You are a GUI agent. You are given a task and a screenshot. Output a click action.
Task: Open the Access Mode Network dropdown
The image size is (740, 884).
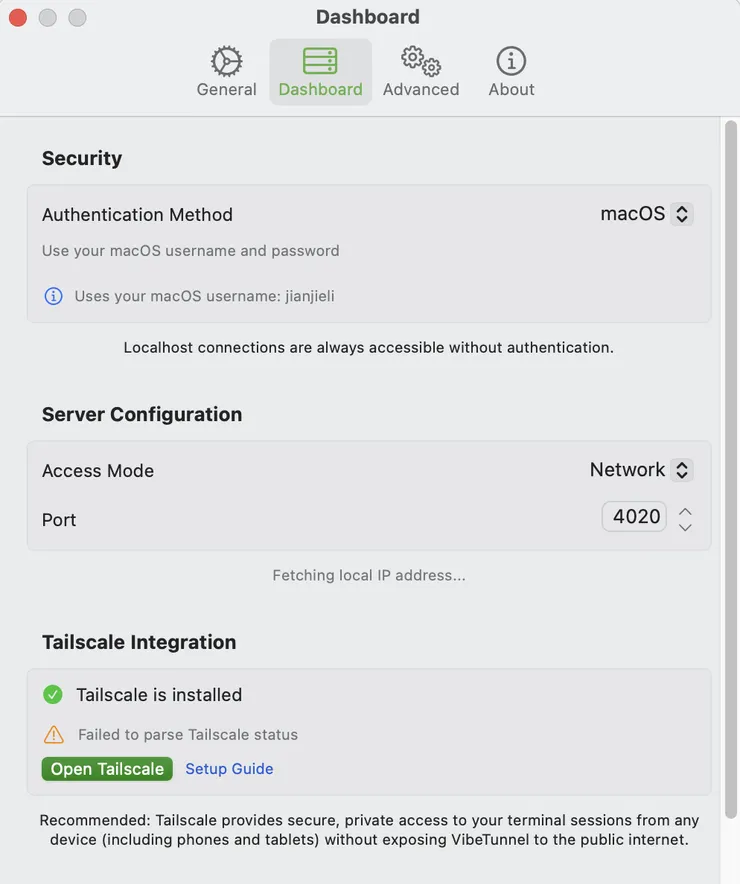click(641, 470)
